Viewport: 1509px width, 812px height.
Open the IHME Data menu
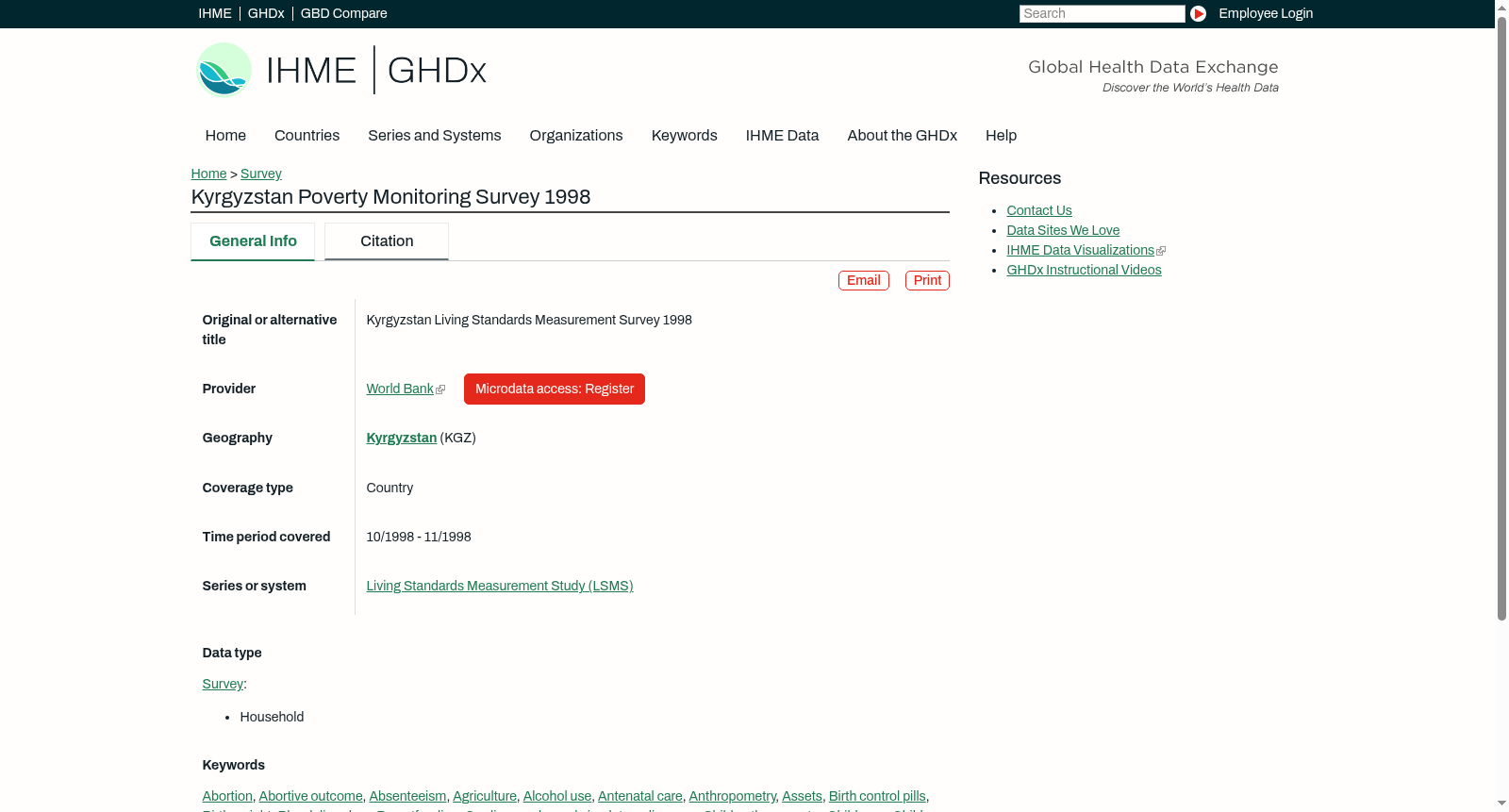click(782, 135)
